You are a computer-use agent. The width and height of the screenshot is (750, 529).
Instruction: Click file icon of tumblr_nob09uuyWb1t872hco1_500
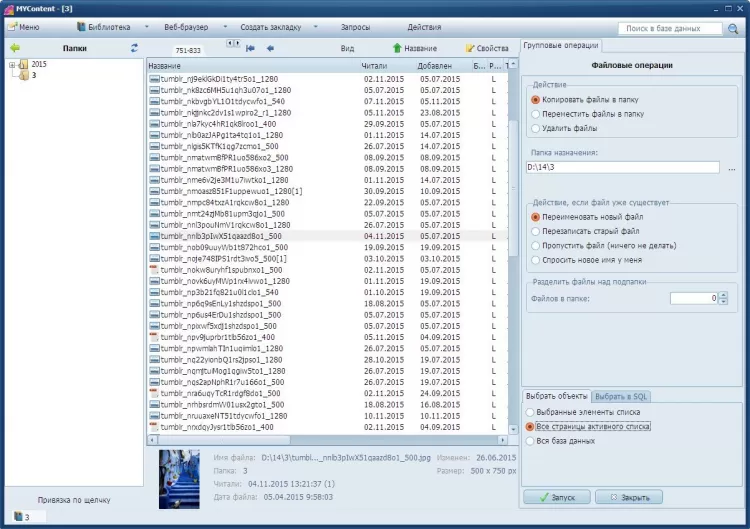(154, 247)
